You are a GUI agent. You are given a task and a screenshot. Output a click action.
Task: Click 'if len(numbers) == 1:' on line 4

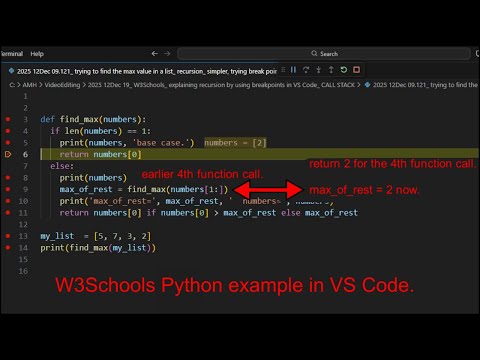[100, 131]
